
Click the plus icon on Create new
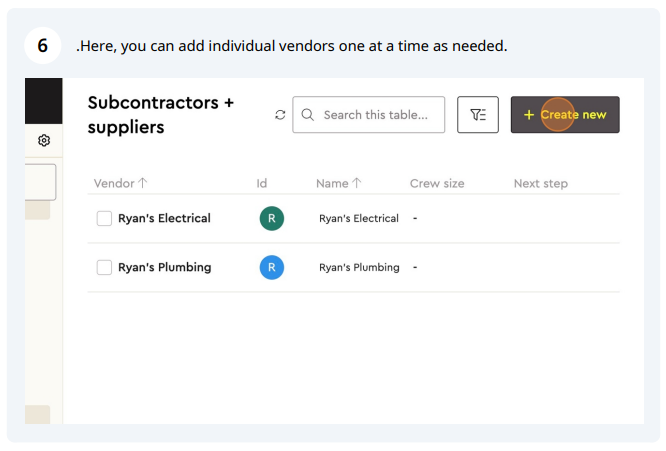coord(528,115)
